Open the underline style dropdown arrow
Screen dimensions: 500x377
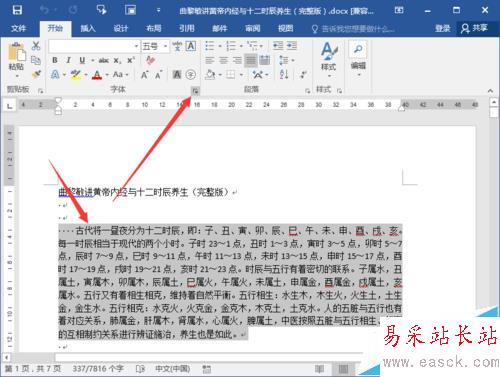coord(93,61)
